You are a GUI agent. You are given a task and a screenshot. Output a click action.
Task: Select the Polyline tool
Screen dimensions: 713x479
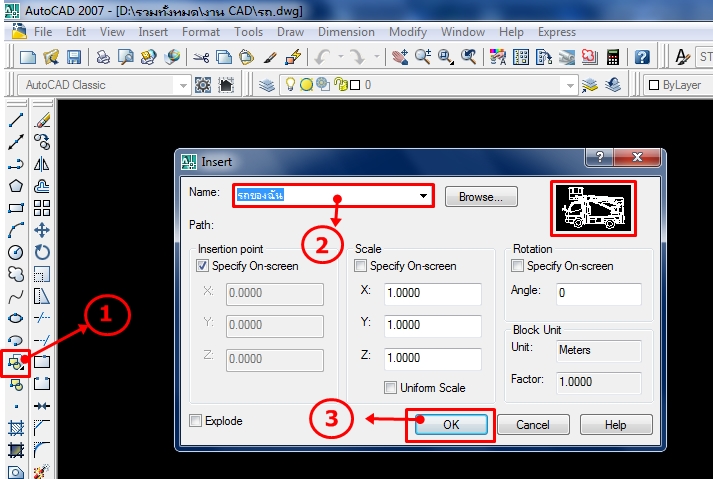(15, 164)
